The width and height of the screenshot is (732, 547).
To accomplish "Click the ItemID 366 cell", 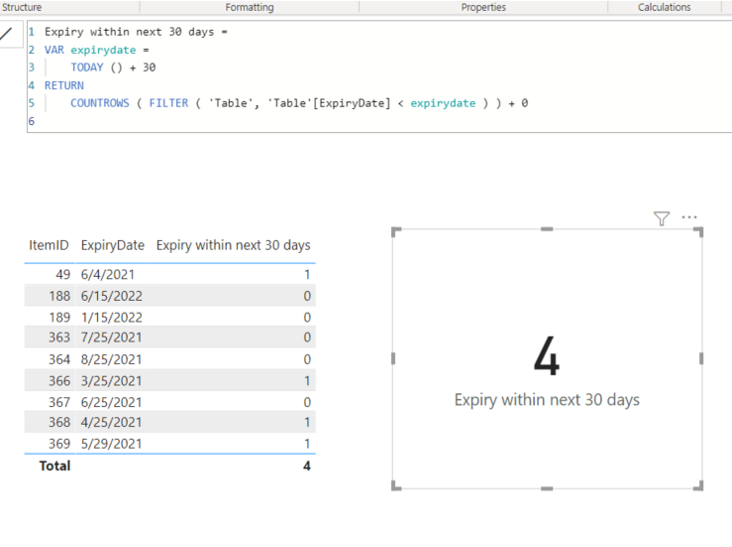I will click(x=59, y=381).
